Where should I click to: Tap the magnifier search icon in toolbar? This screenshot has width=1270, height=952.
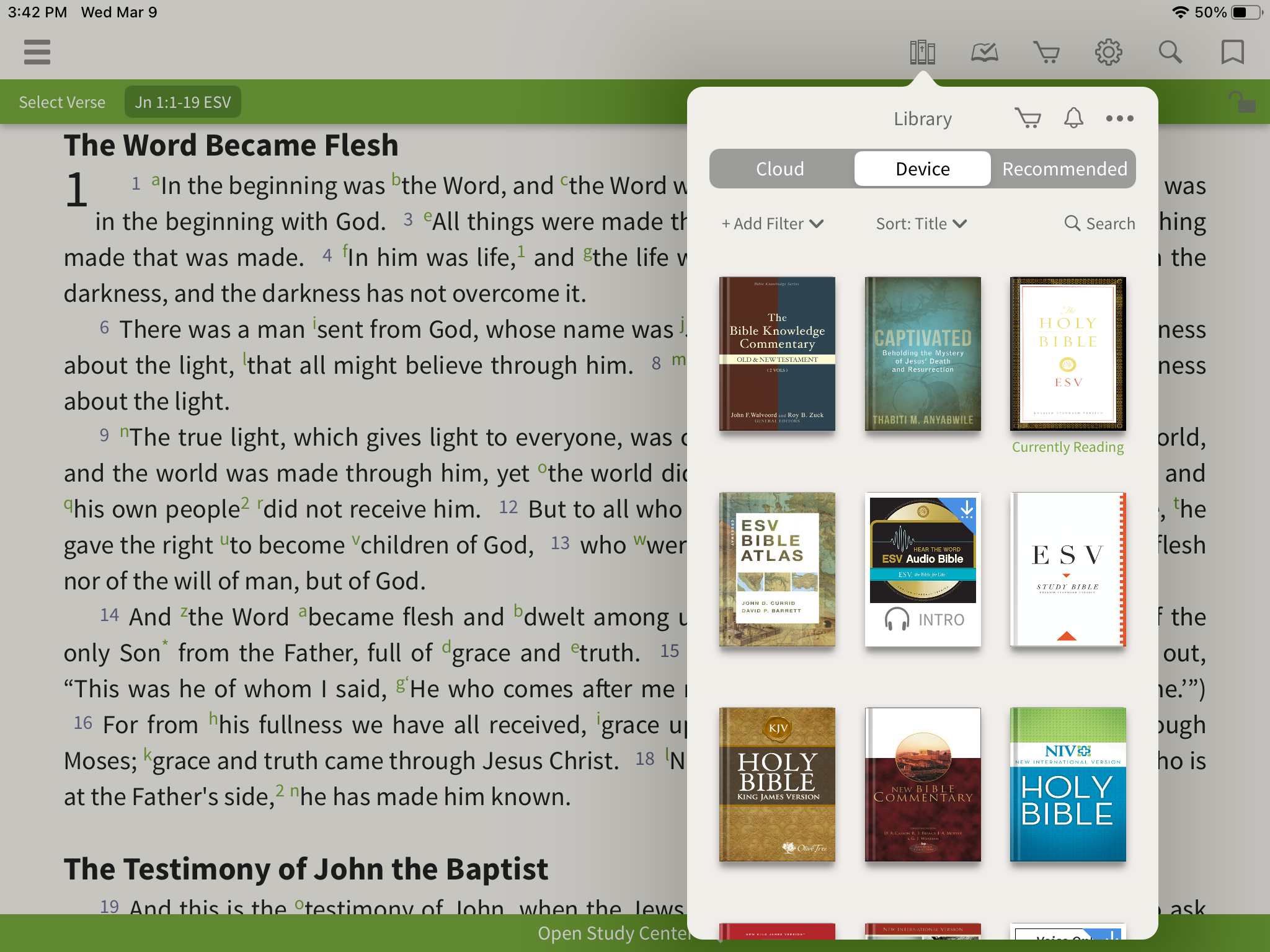[x=1170, y=52]
